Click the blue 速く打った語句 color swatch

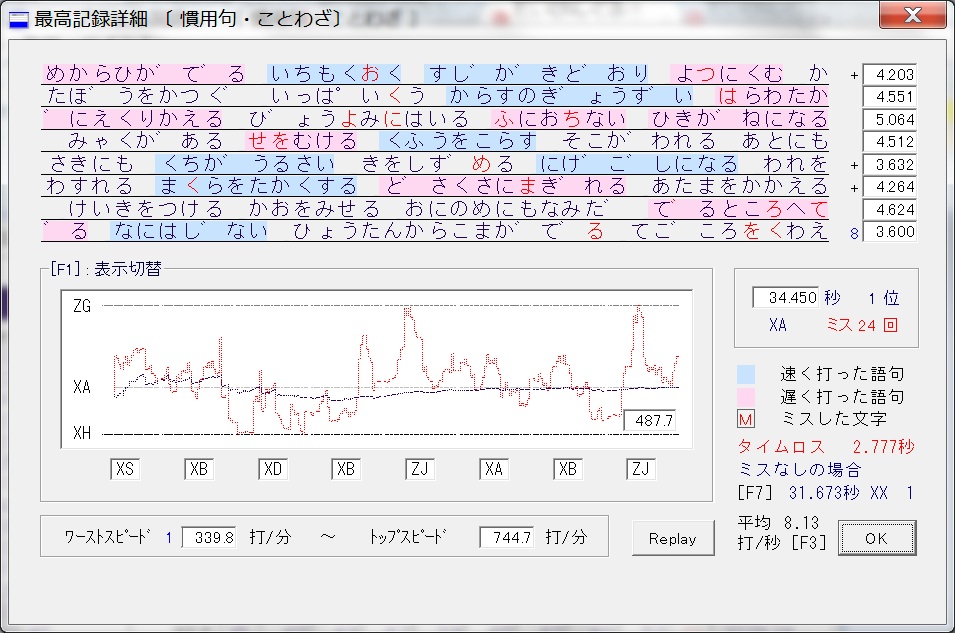pyautogui.click(x=746, y=374)
